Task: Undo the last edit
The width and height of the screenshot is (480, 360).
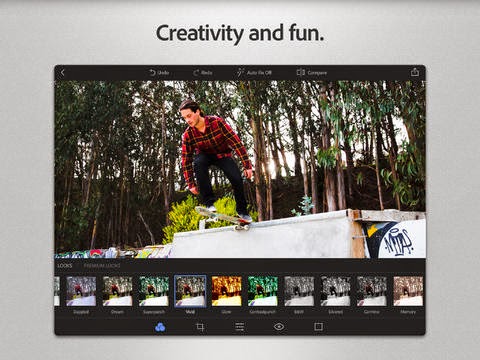Action: pyautogui.click(x=159, y=72)
